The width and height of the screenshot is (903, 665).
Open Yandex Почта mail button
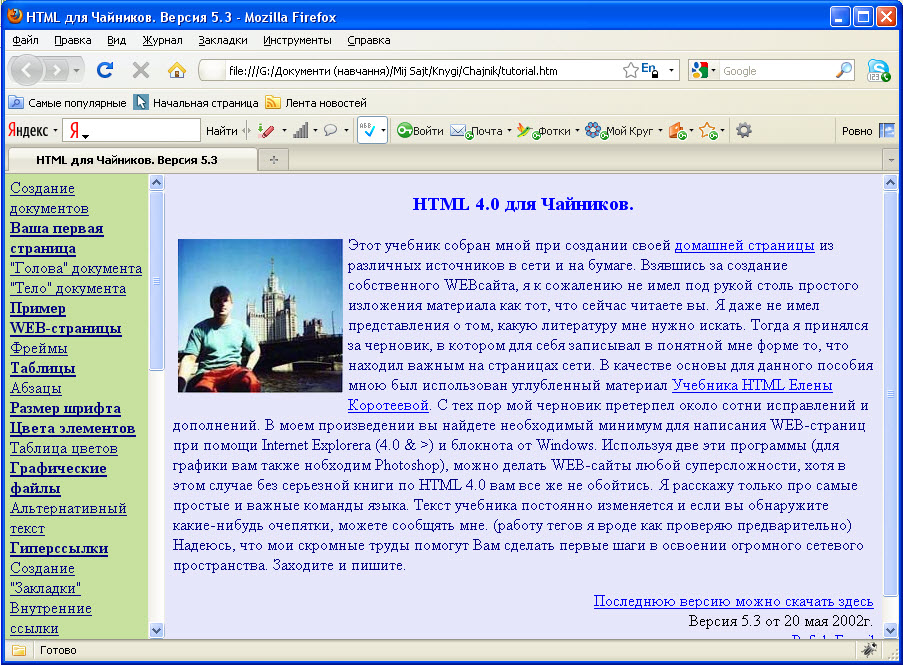point(480,131)
